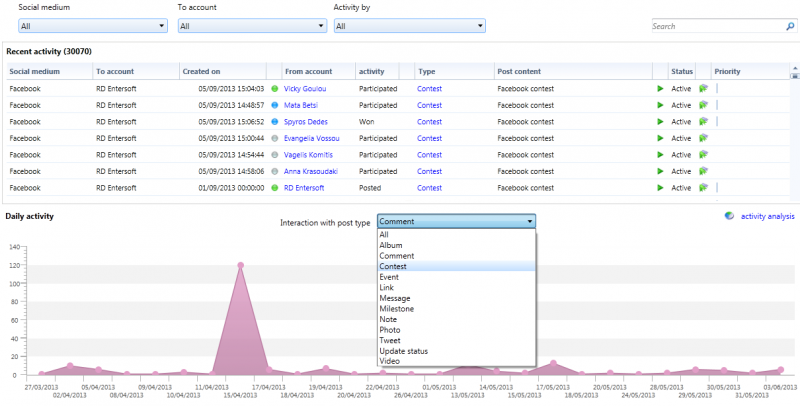
Task: Select Album in post type list
Action: pyautogui.click(x=457, y=245)
